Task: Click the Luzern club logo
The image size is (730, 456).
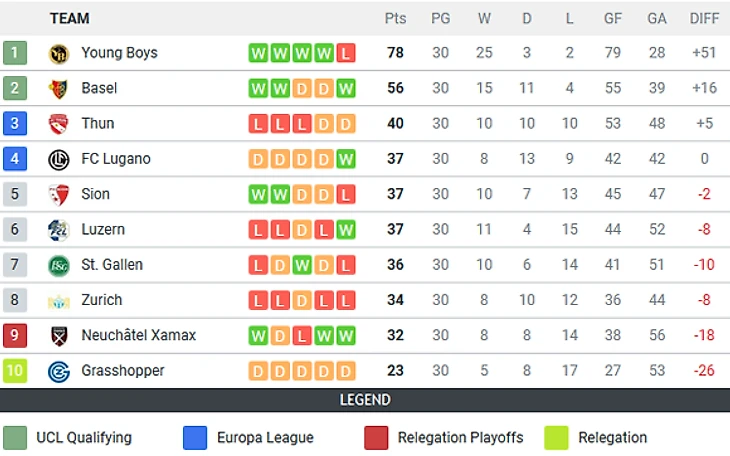Action: coord(58,230)
